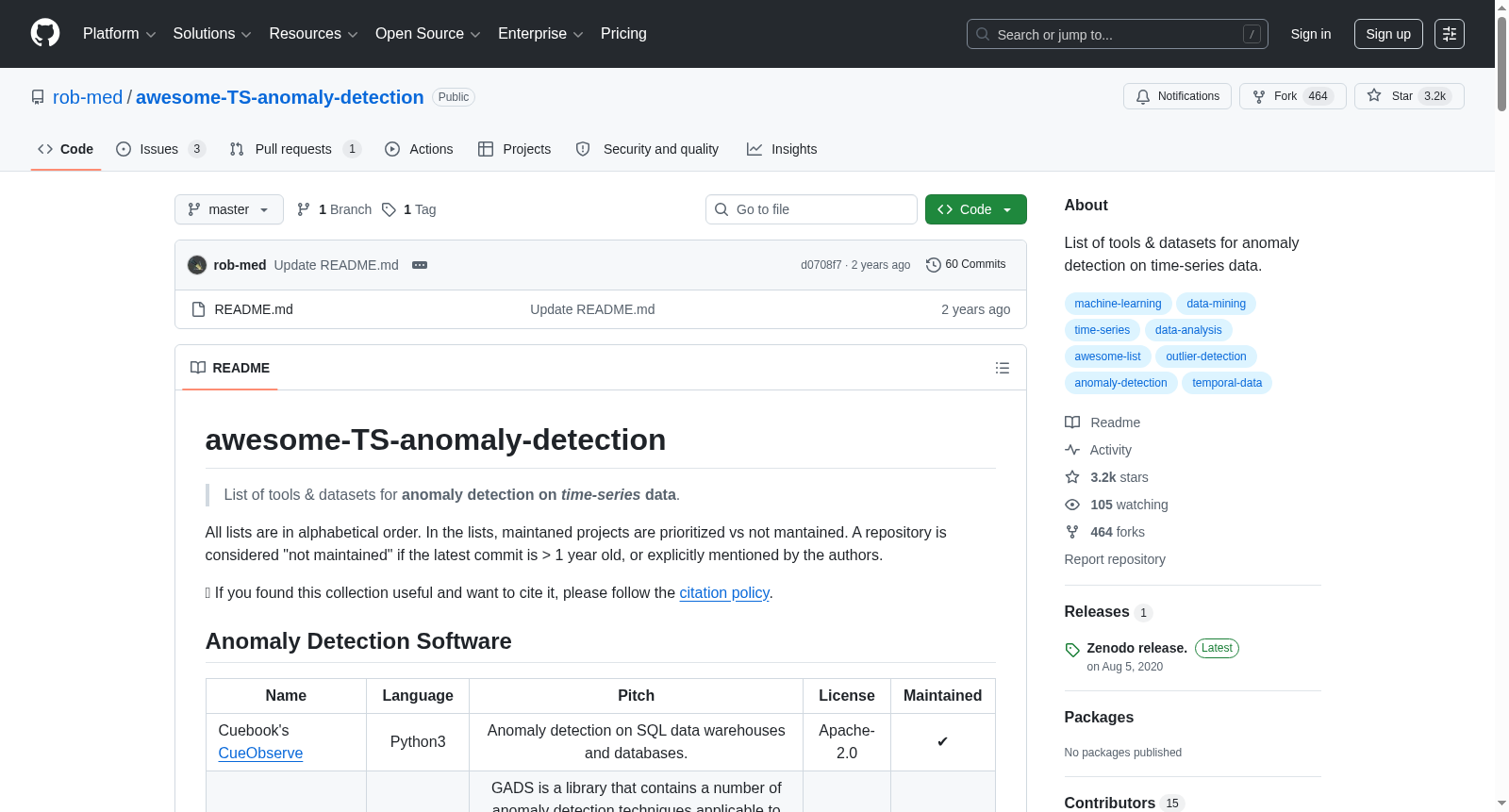
Task: Open rob-med owner profile link
Action: coord(88,97)
